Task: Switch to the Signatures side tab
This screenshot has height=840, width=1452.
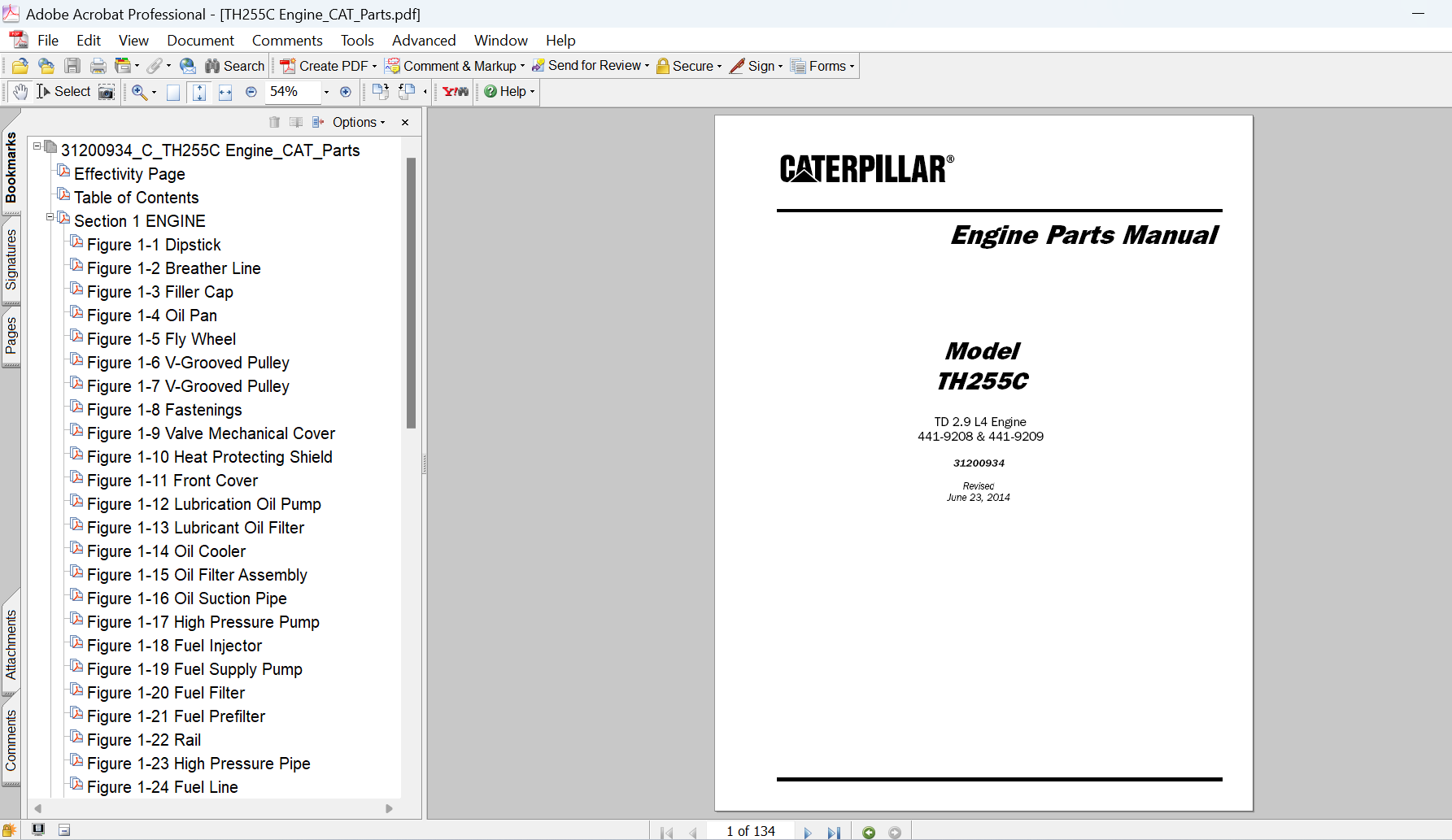Action: click(11, 259)
